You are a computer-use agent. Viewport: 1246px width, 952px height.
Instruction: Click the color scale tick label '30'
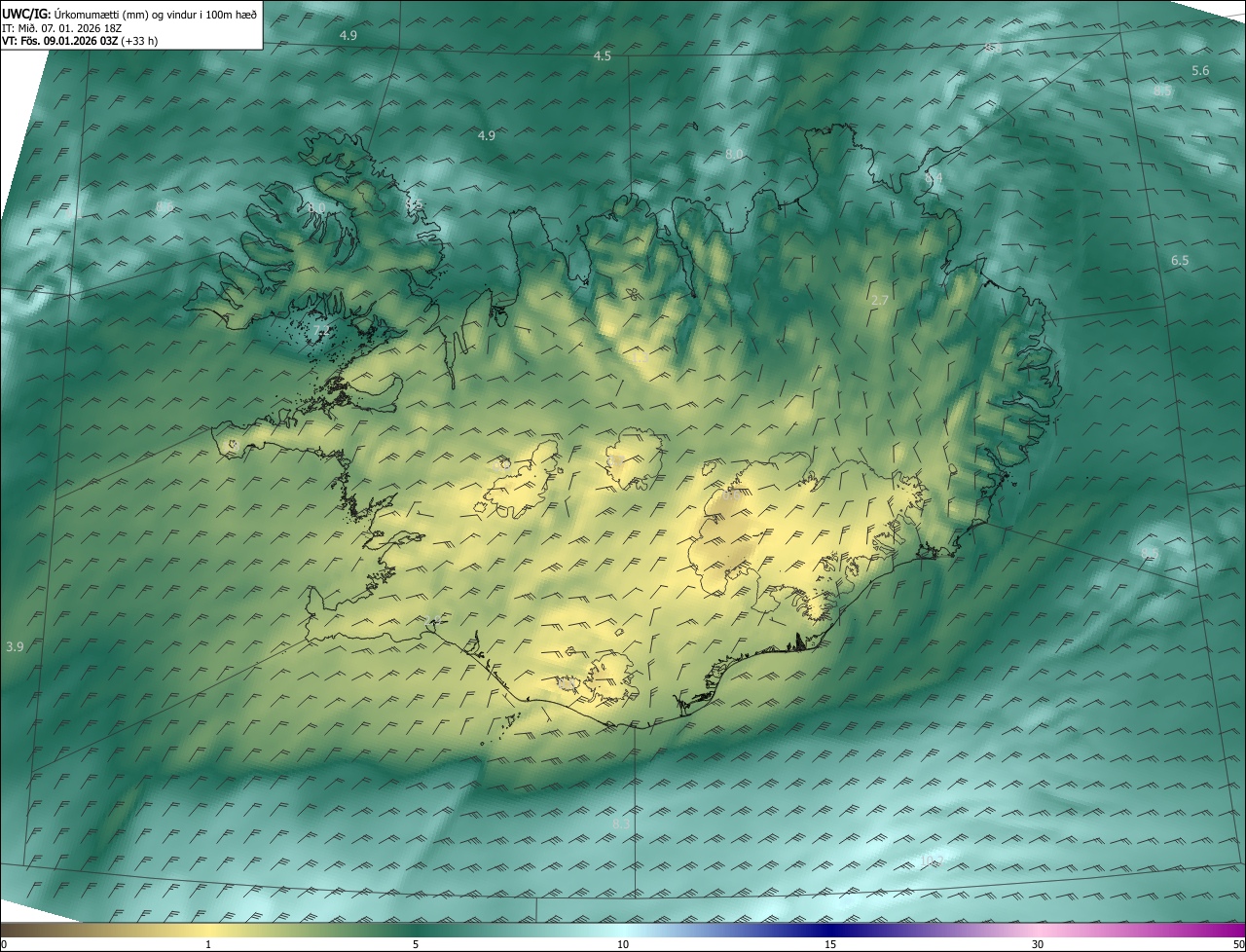pyautogui.click(x=1038, y=945)
